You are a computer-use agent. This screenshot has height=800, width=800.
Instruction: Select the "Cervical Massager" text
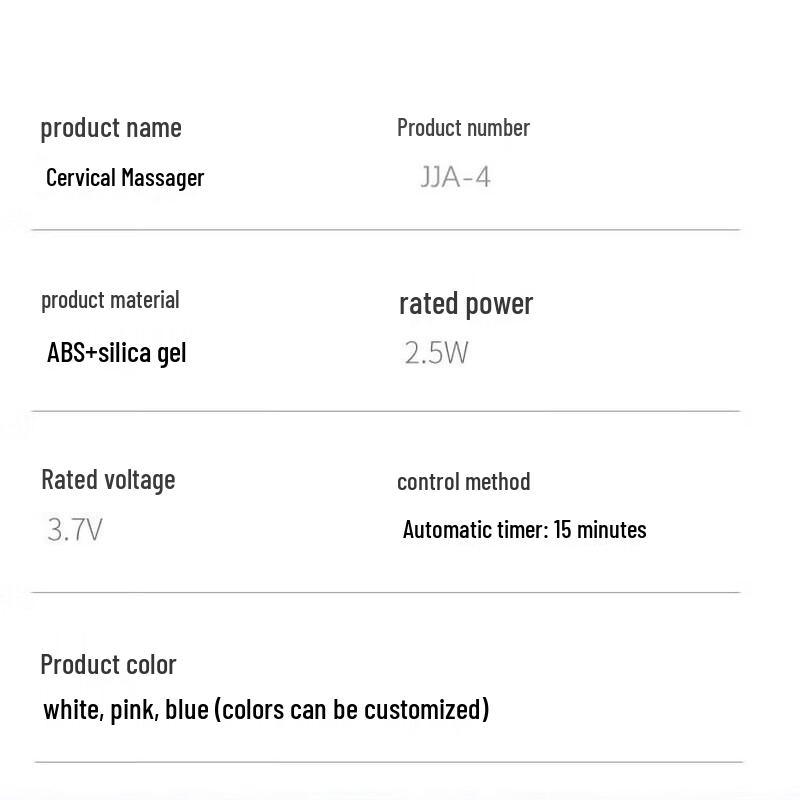click(x=125, y=178)
